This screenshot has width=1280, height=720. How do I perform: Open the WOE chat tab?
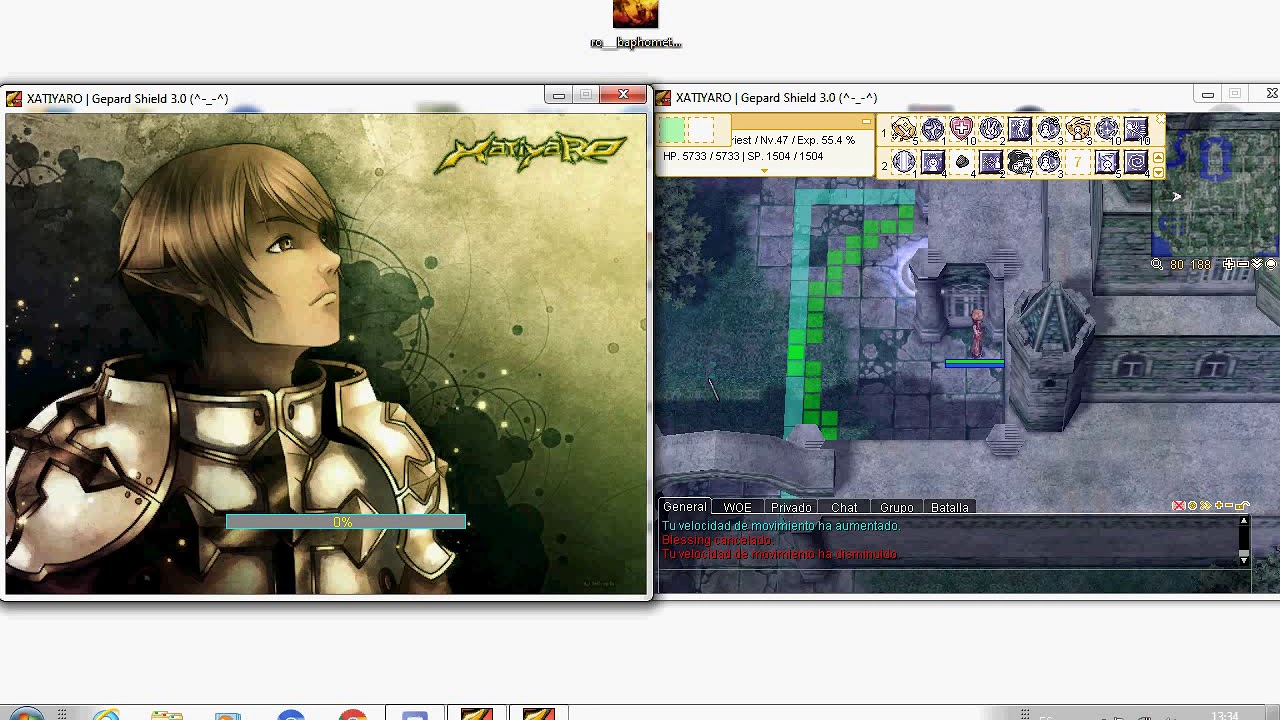[x=737, y=507]
